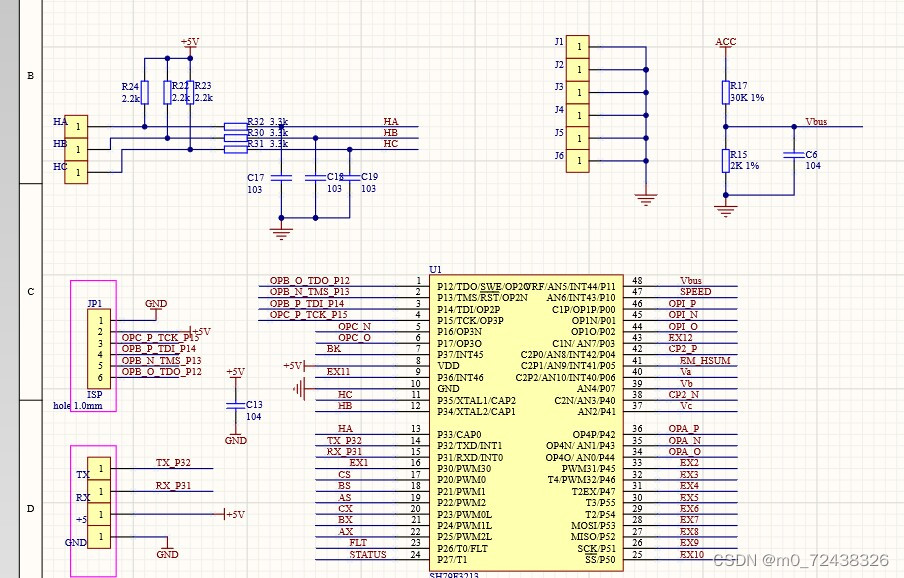The image size is (904, 578).
Task: Click ground symbol under J1-J6 connectors
Action: [646, 200]
